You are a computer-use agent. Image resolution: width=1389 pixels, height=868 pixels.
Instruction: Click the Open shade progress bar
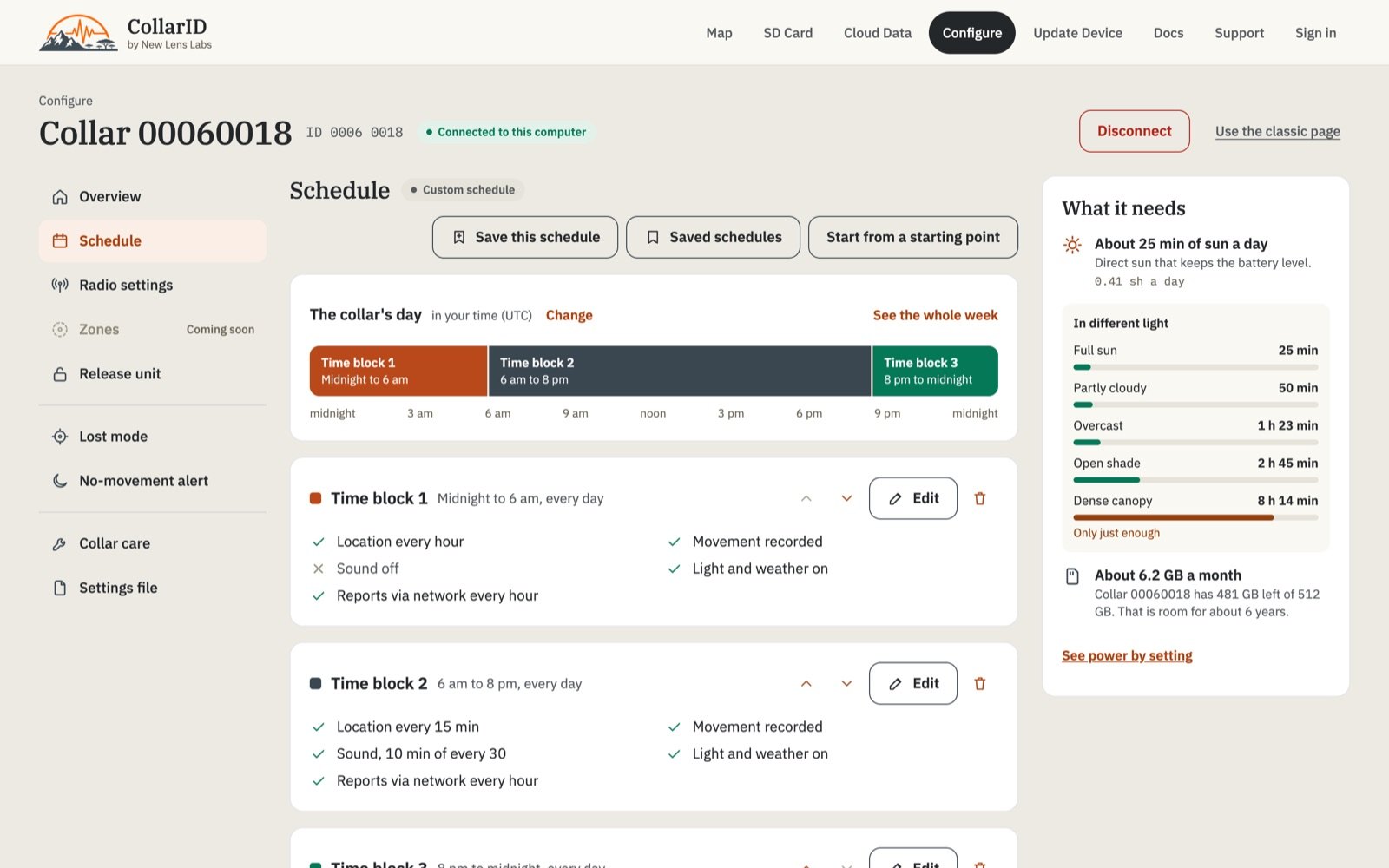(1195, 480)
